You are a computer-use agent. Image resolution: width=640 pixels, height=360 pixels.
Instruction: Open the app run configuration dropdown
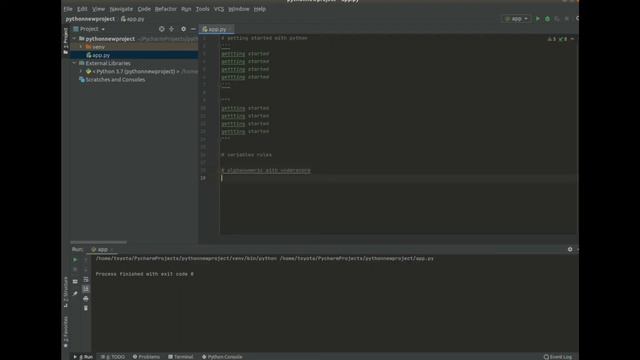coord(516,19)
